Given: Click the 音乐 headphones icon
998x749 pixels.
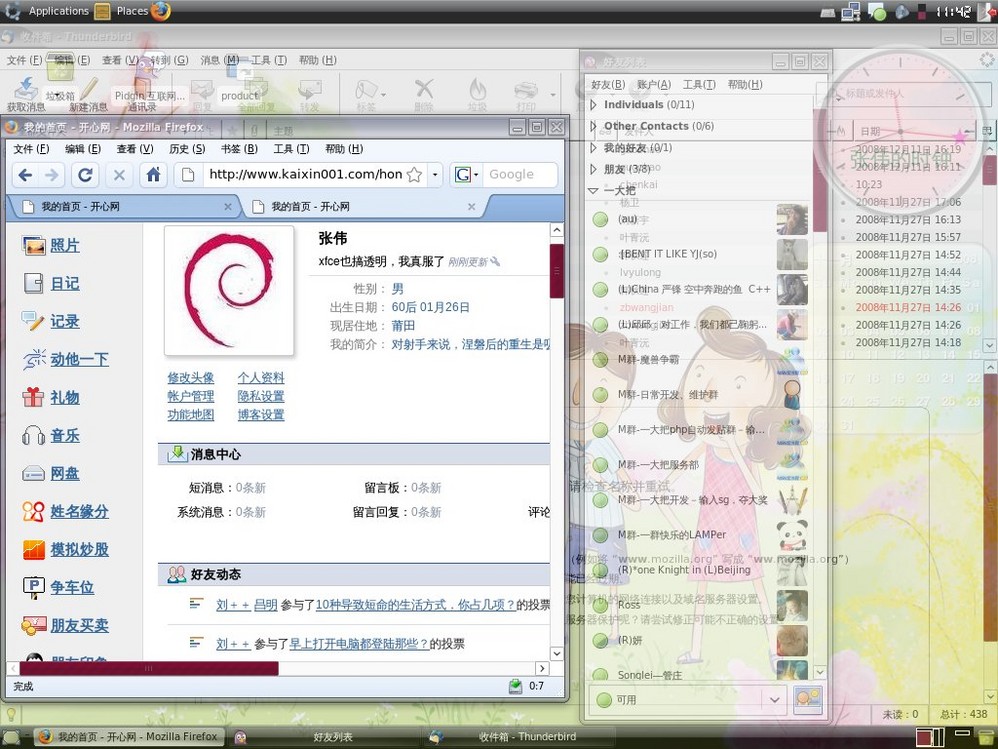Looking at the screenshot, I should (33, 435).
